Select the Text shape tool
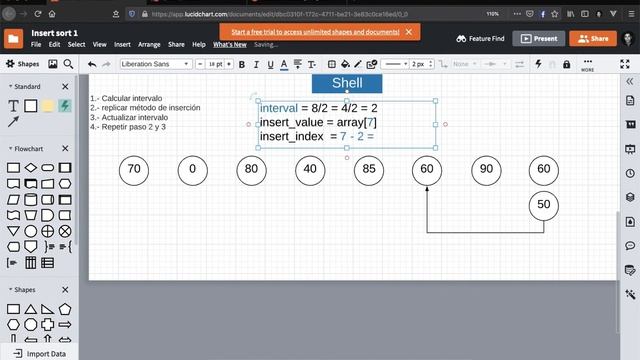The width and height of the screenshot is (640, 360). click(x=13, y=106)
